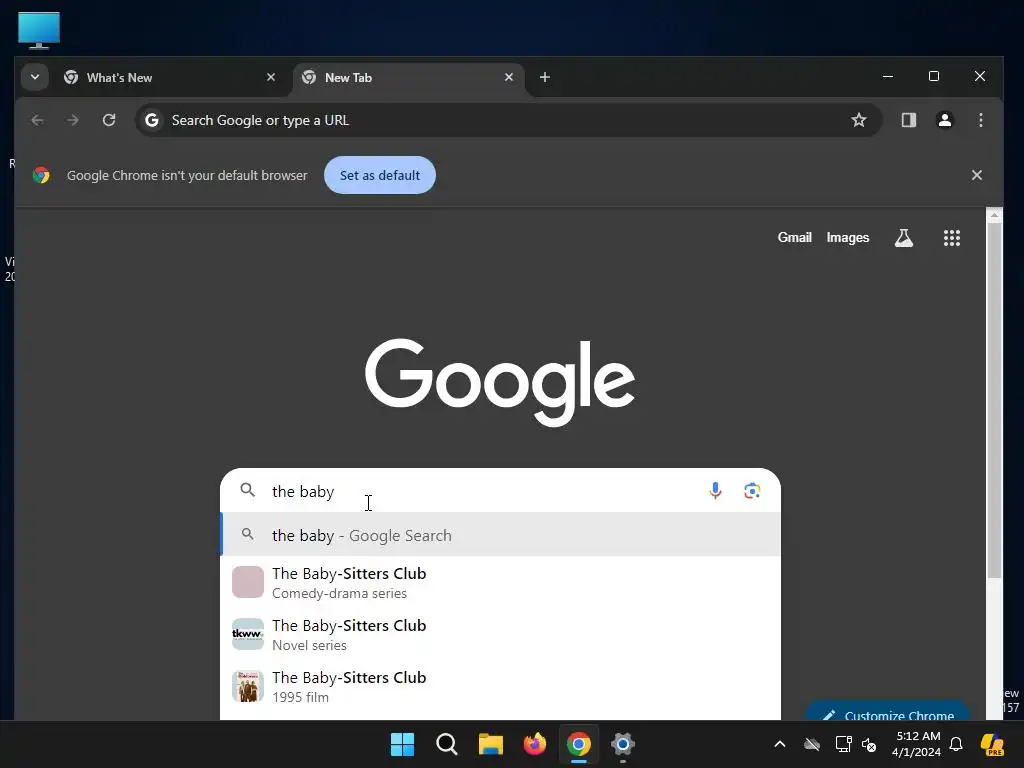Click the Google G icon in address bar

pyautogui.click(x=152, y=120)
